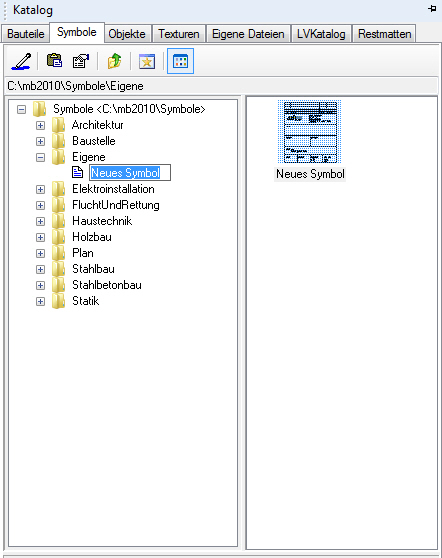Click the Symbole root folder icon
Viewport: 442px width, 558px height.
click(40, 109)
